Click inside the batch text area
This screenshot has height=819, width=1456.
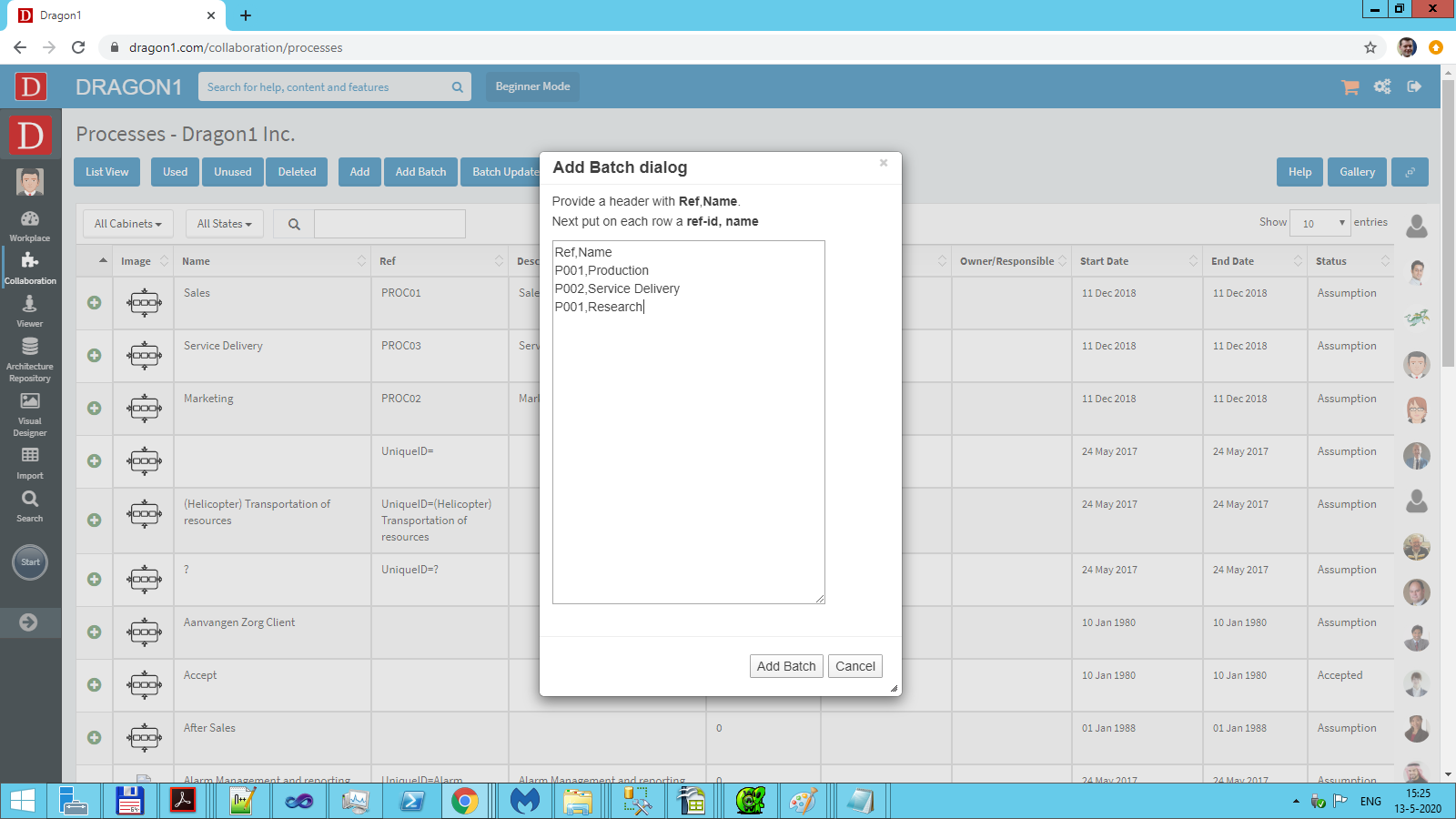688,455
